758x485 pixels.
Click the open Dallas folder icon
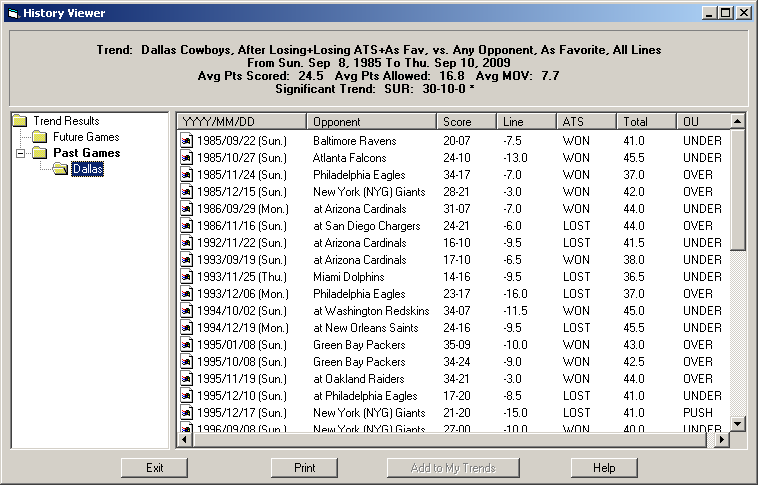pos(60,169)
